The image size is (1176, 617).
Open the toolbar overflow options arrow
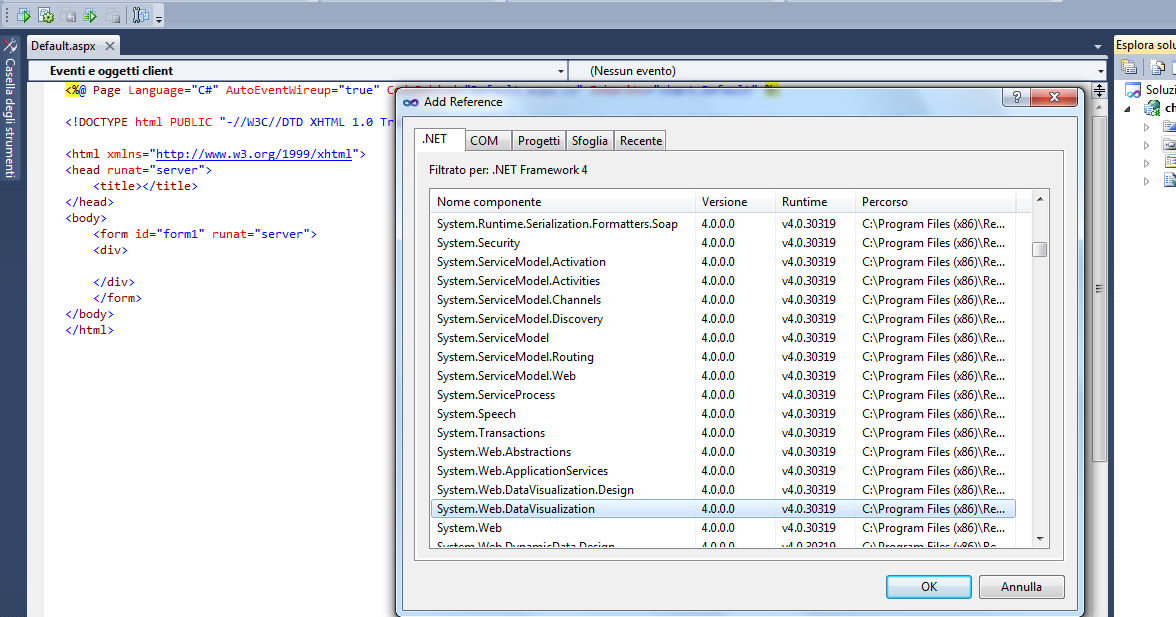coord(159,18)
